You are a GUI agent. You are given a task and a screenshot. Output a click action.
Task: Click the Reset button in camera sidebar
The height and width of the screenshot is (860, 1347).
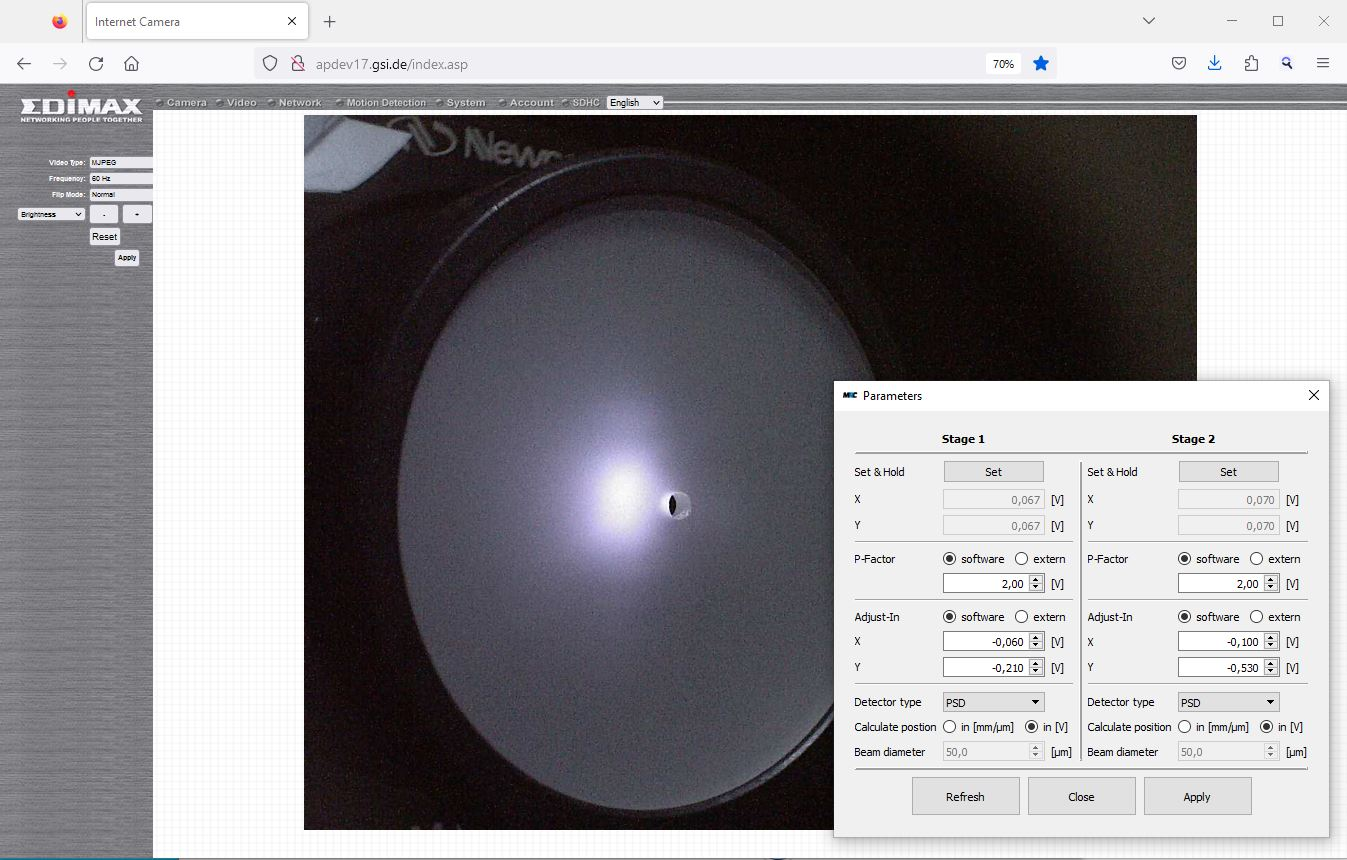coord(104,237)
